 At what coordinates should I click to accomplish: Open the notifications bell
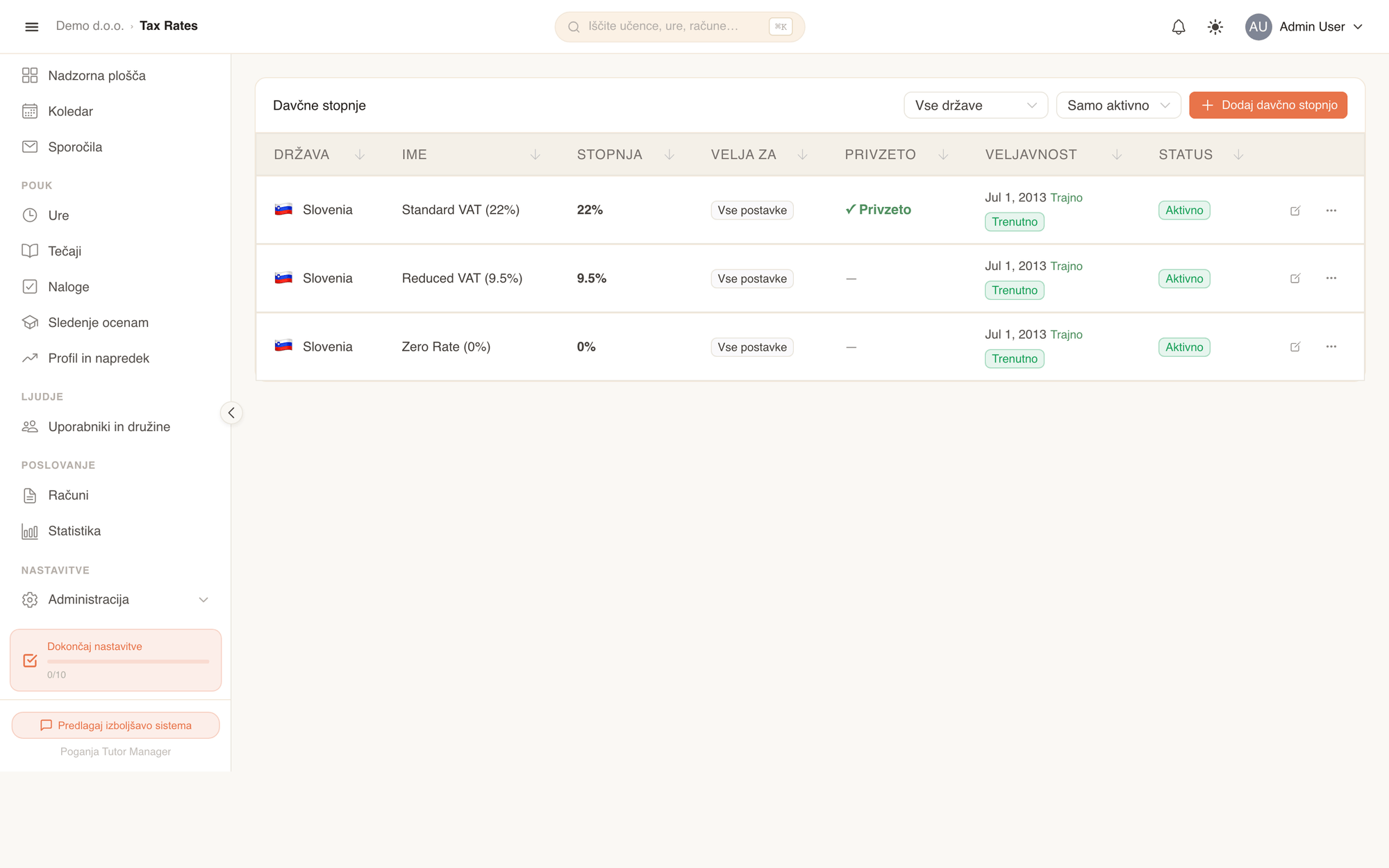click(x=1179, y=27)
